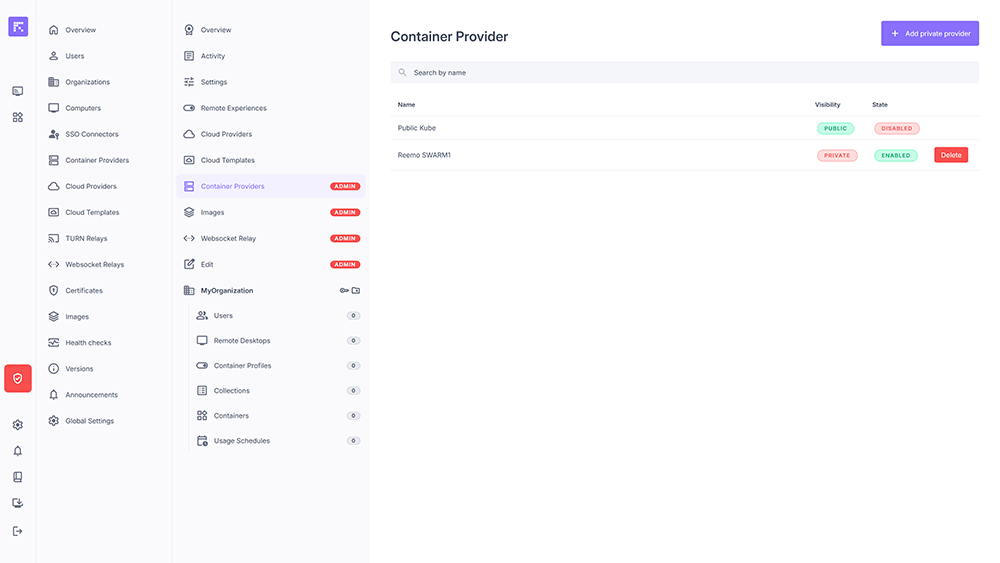Open Usage Schedules under MyOrganization

click(241, 441)
